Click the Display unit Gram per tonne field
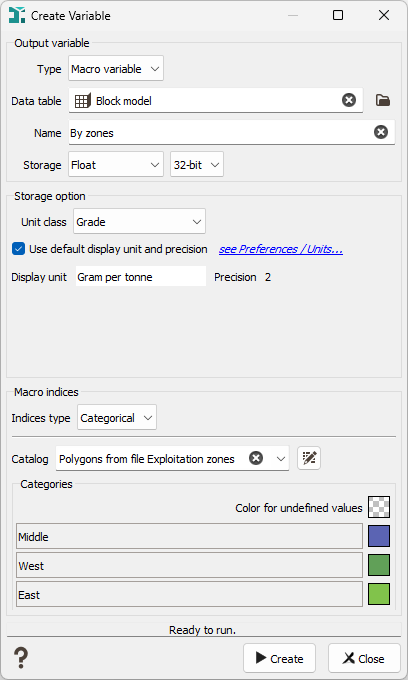408x680 pixels. click(140, 277)
